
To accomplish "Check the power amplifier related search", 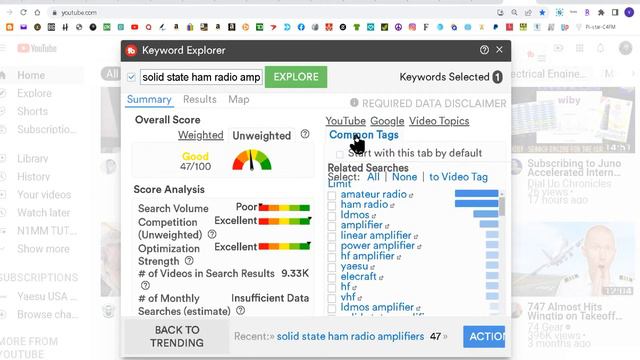I will 332,247.
